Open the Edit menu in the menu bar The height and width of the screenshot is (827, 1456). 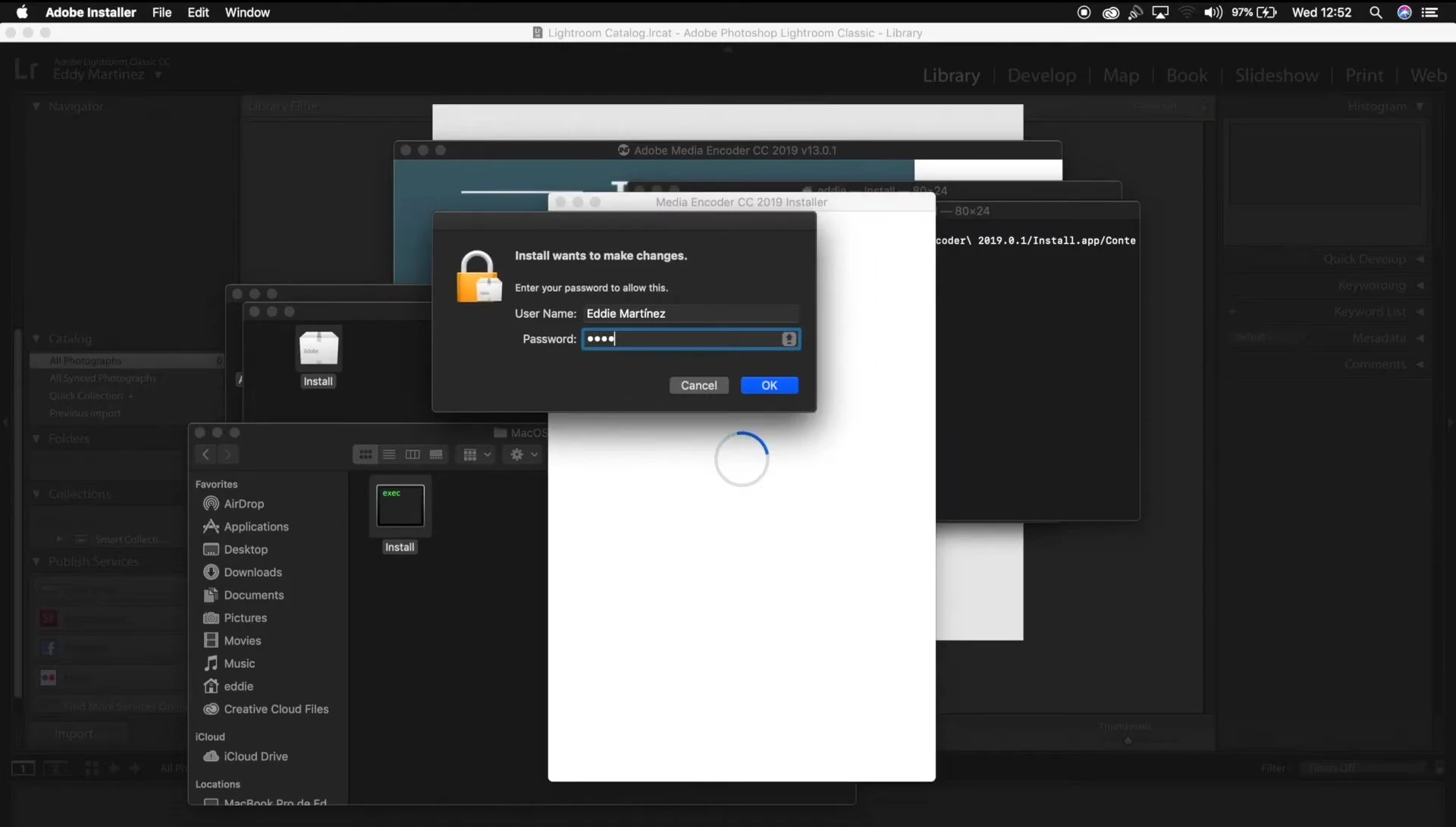pyautogui.click(x=198, y=12)
